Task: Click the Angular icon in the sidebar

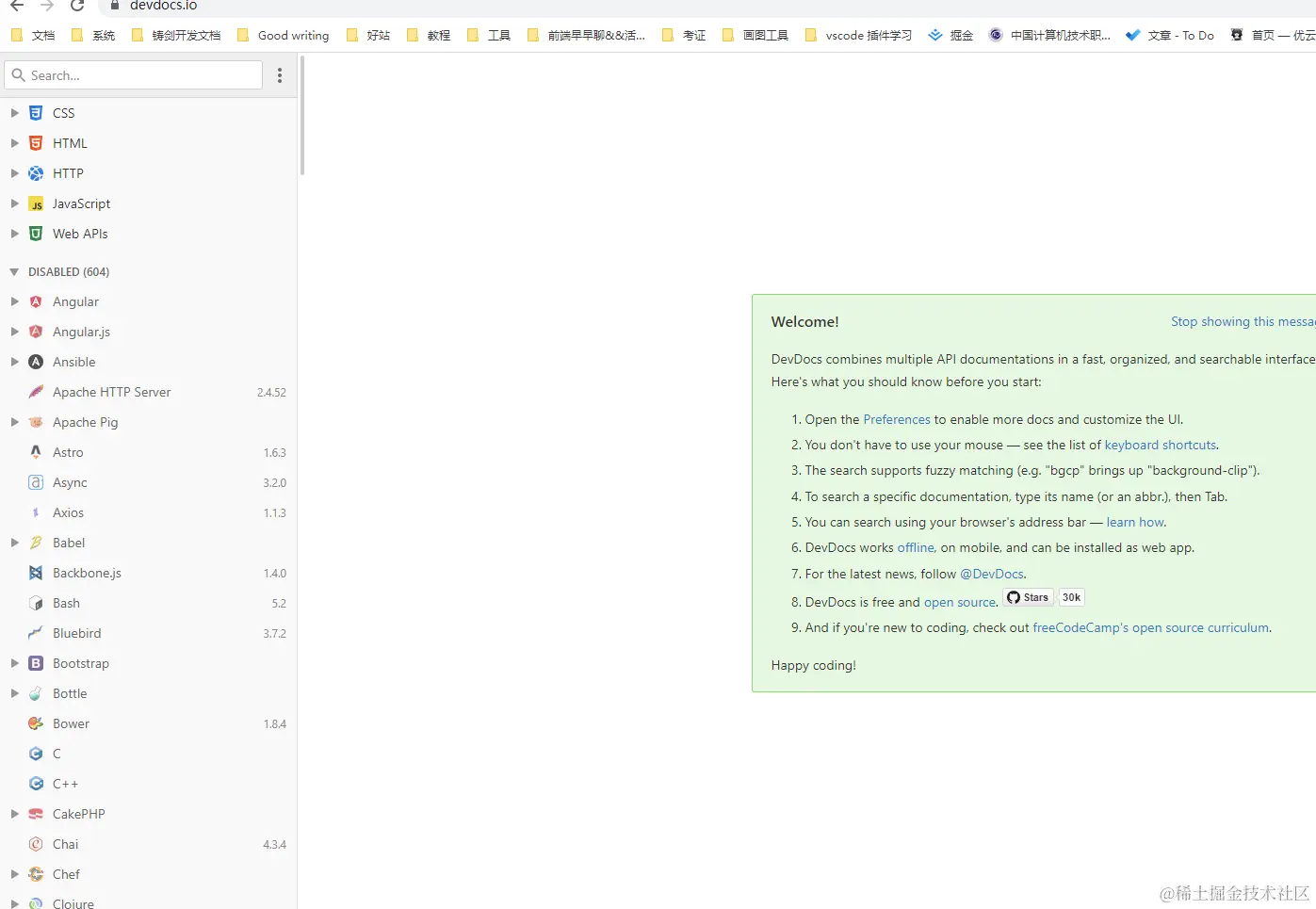Action: click(x=36, y=301)
